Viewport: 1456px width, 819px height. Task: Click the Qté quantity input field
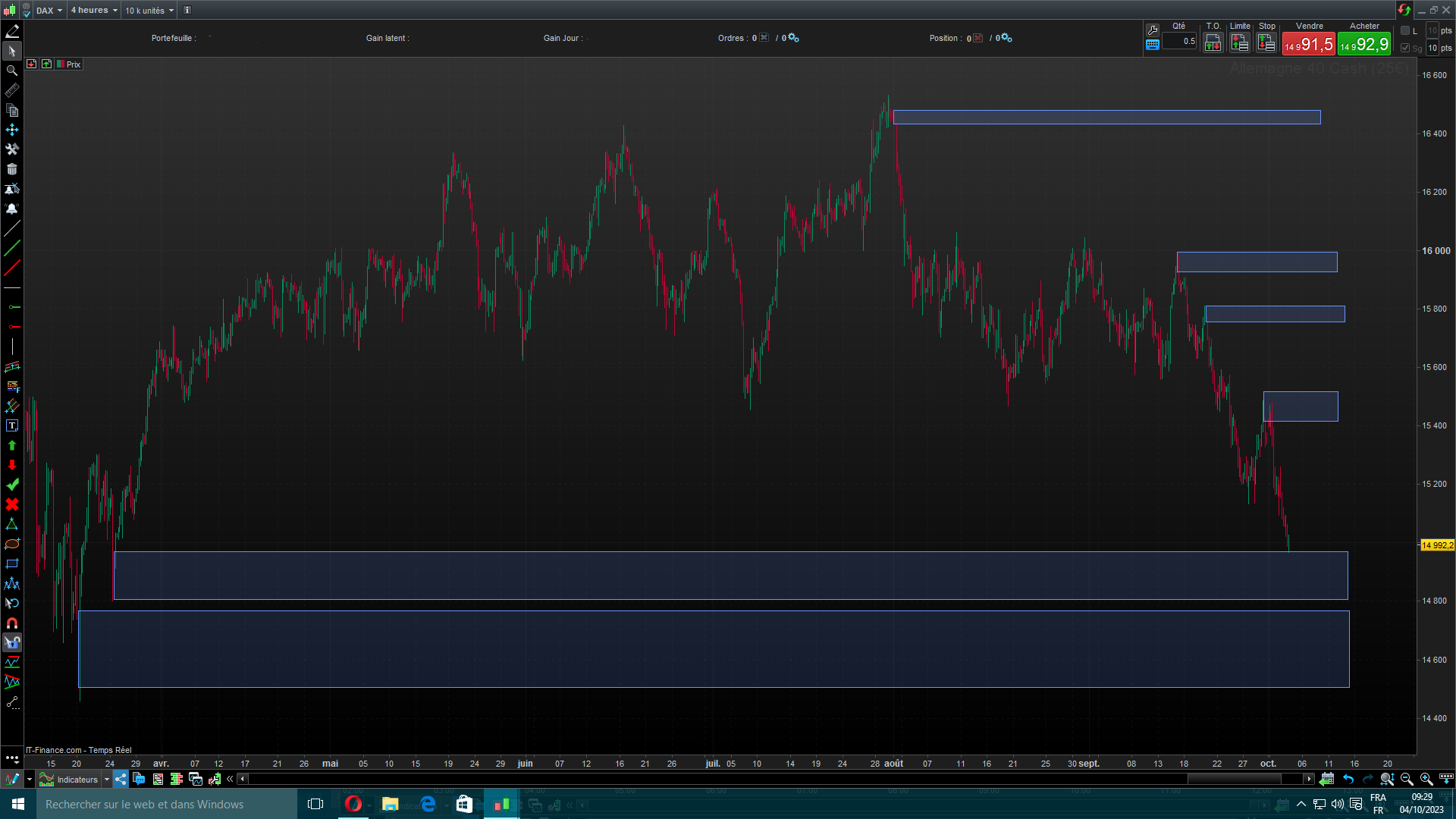coord(1180,42)
